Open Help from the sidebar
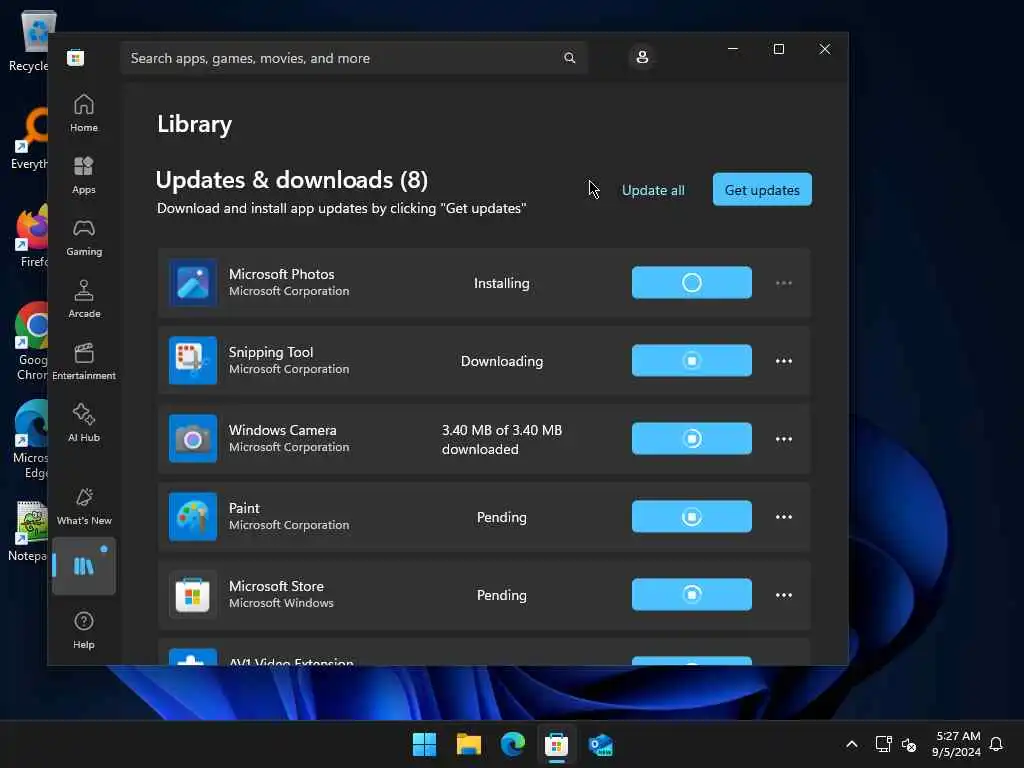The height and width of the screenshot is (768, 1024). pos(84,630)
